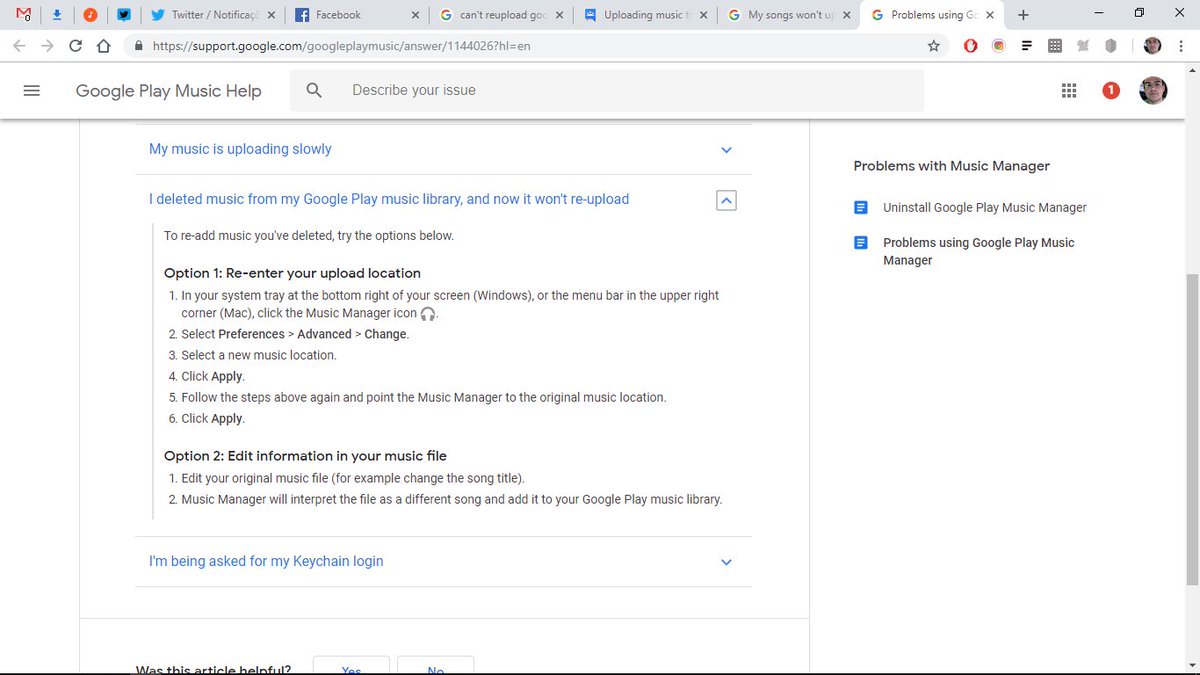Open the Google apps grid
The height and width of the screenshot is (675, 1200).
click(x=1069, y=91)
